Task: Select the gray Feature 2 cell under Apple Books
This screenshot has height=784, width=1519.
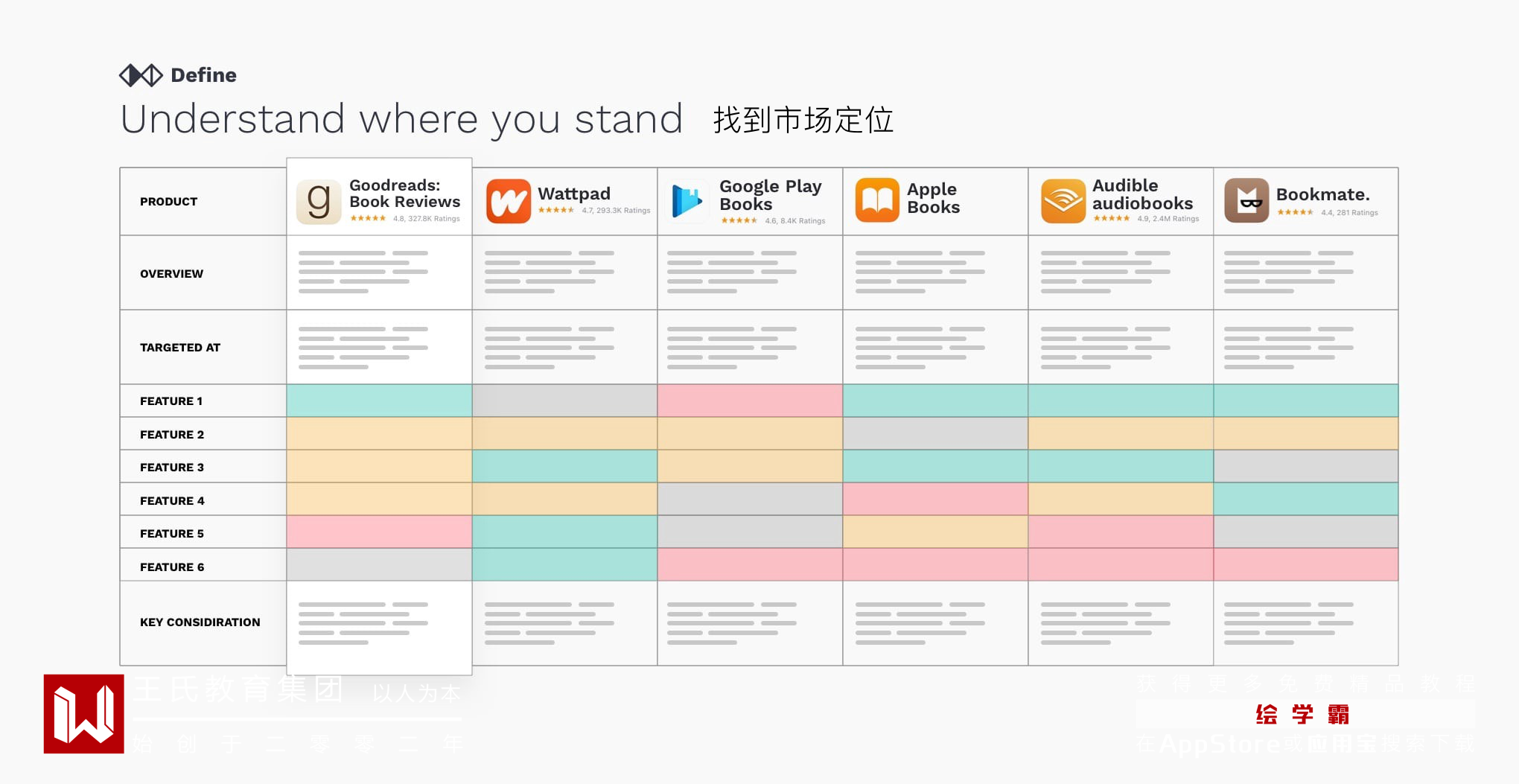Action: click(935, 433)
